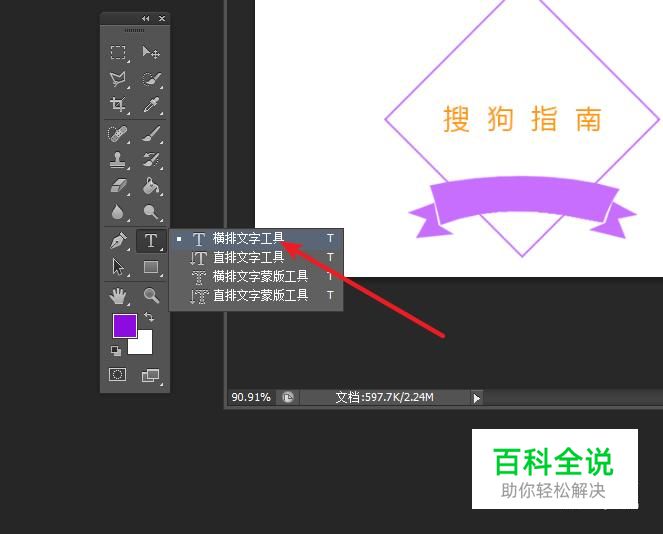Click the toolbox grip handle
663x534 pixels.
[134, 30]
